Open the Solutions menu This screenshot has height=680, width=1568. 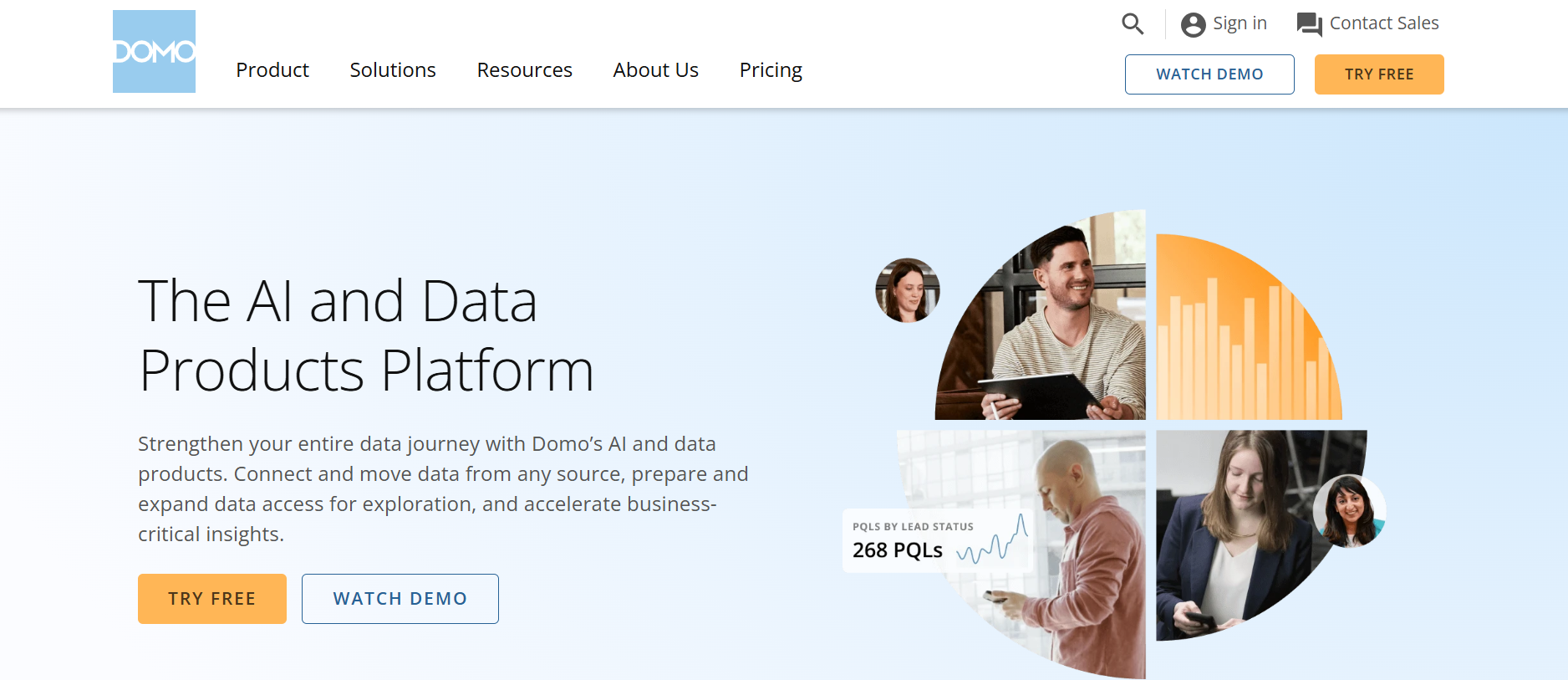click(393, 70)
